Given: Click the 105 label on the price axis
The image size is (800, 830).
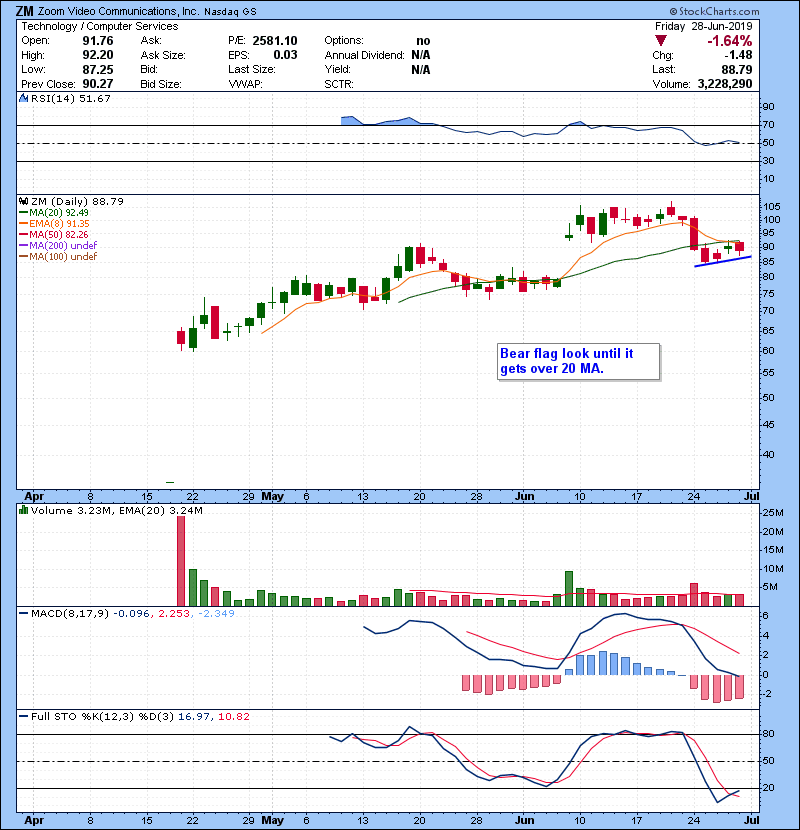Looking at the screenshot, I should click(771, 206).
